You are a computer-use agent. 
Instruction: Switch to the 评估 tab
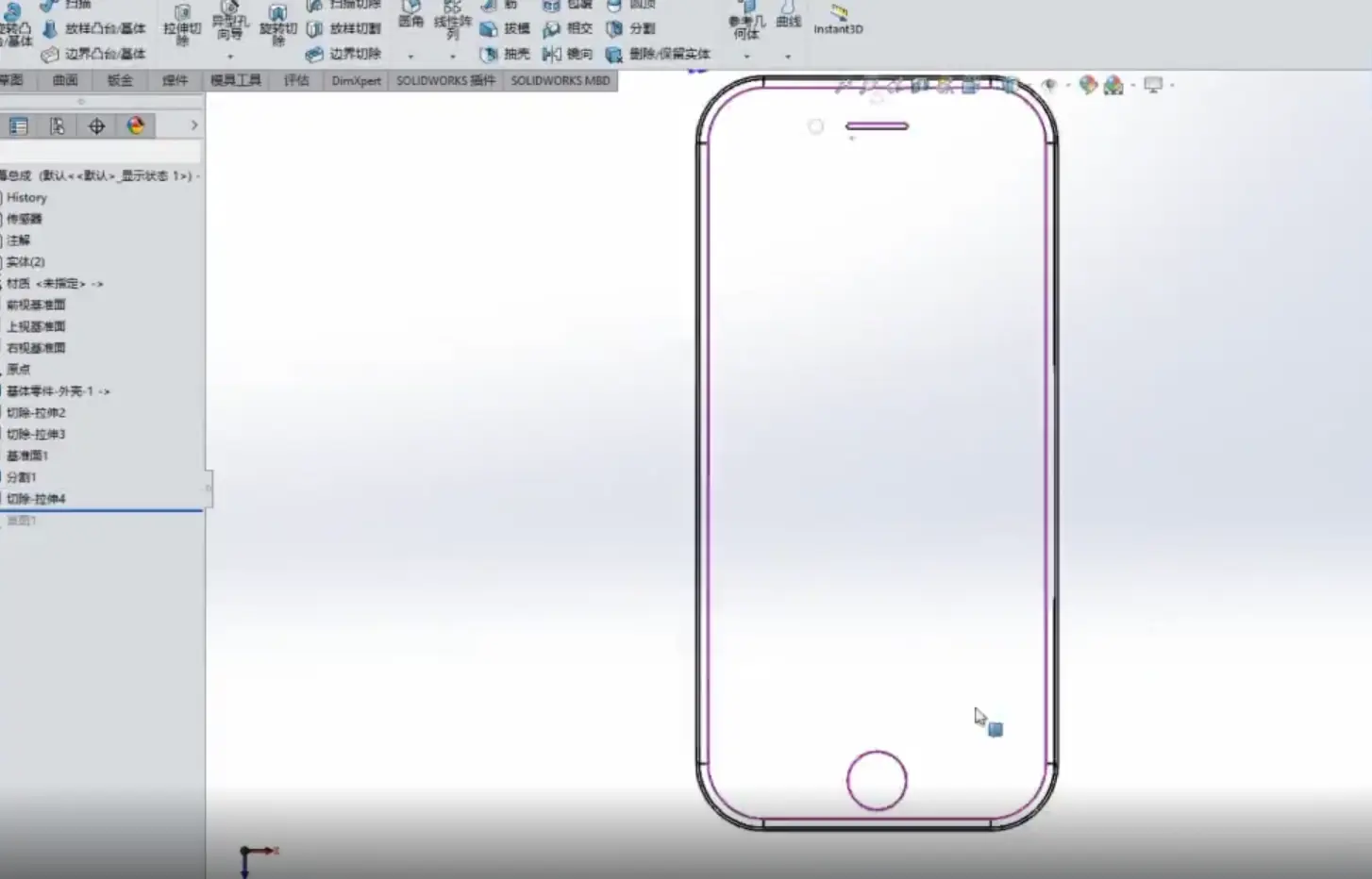pyautogui.click(x=296, y=81)
